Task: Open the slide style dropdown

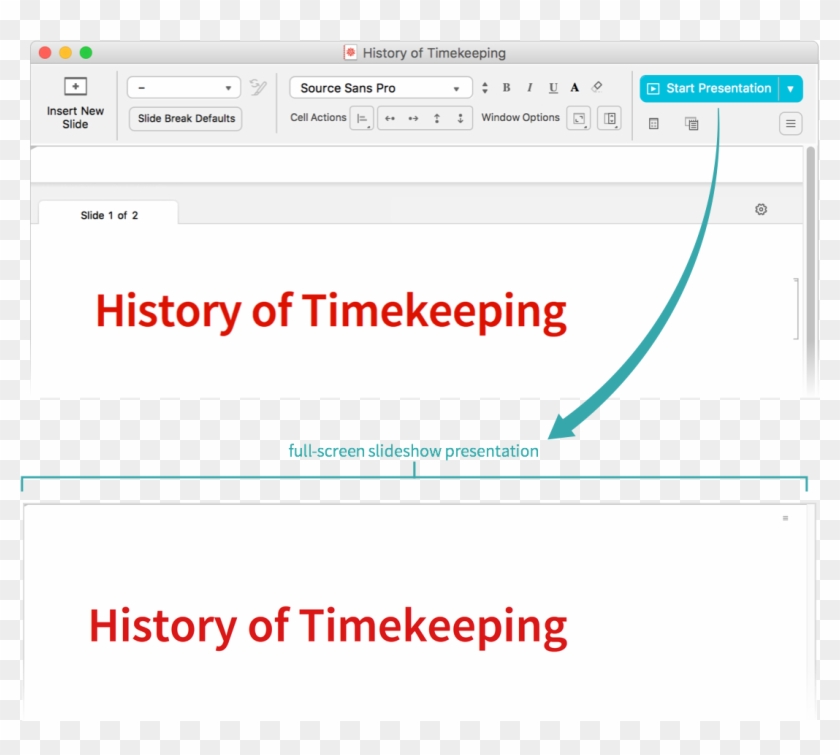Action: click(x=184, y=88)
